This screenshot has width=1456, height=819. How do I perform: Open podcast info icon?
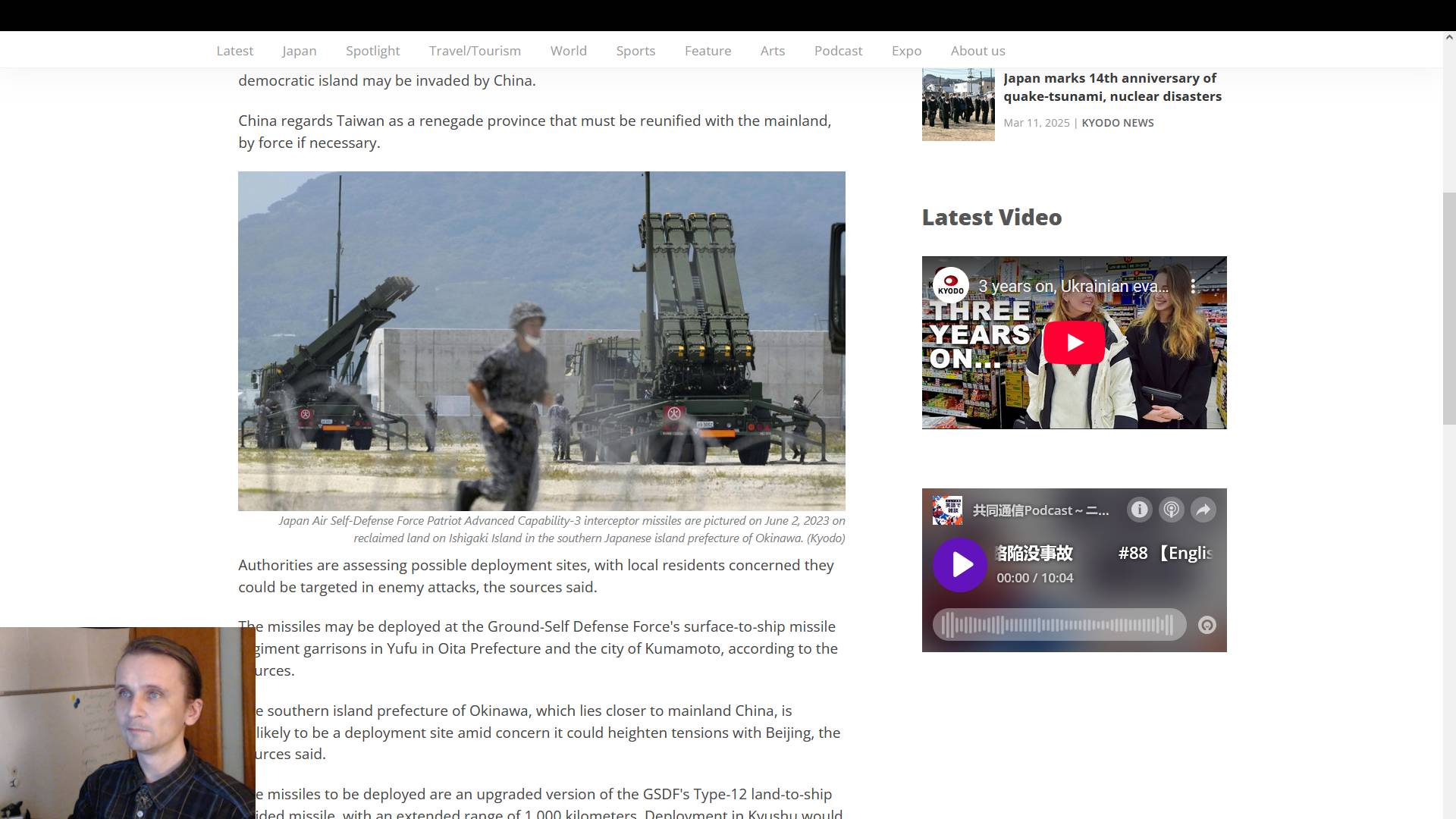[x=1139, y=510]
